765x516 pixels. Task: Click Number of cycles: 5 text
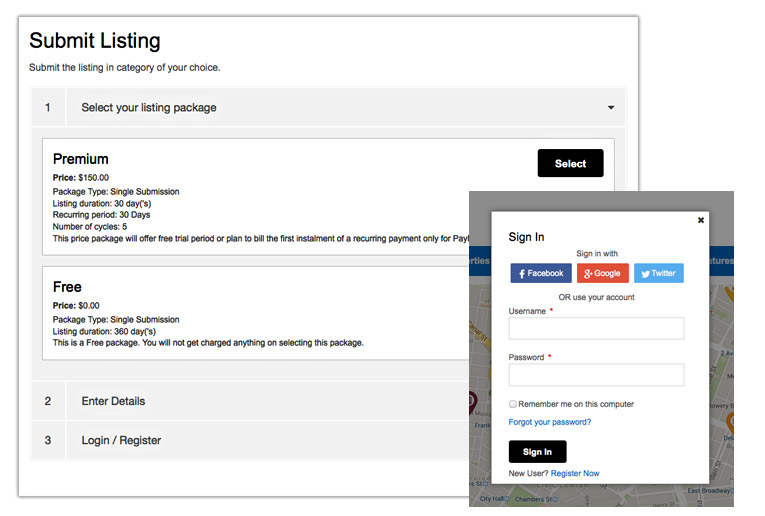pos(89,226)
